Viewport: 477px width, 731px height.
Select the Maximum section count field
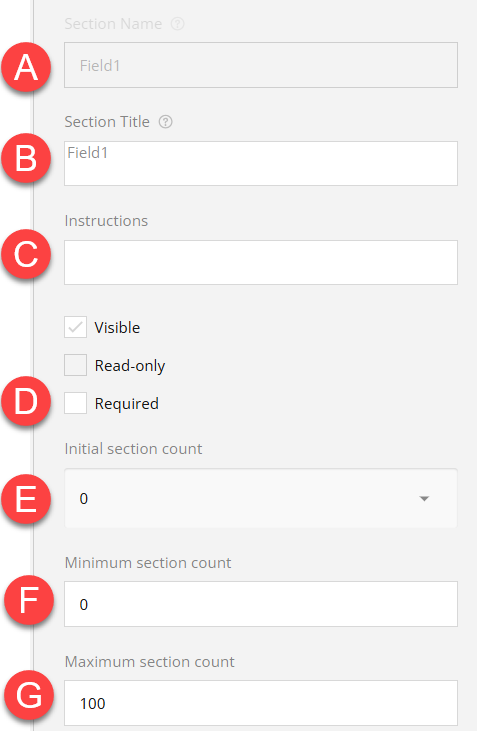coord(261,703)
